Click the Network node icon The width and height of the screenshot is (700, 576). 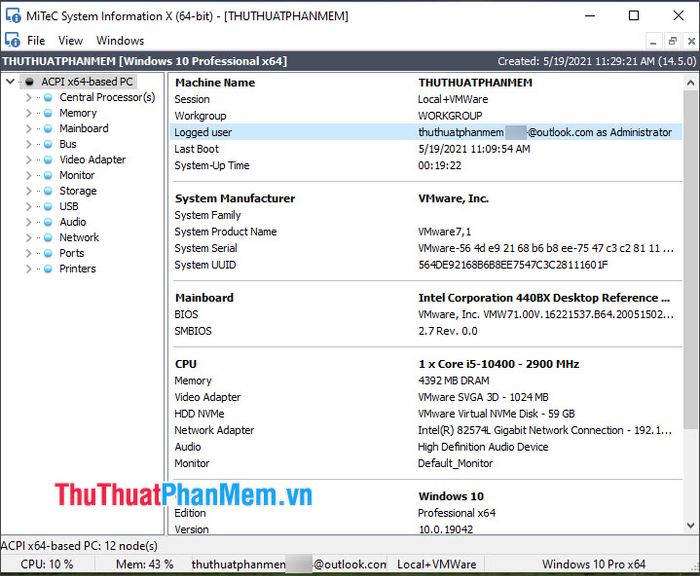pos(48,238)
